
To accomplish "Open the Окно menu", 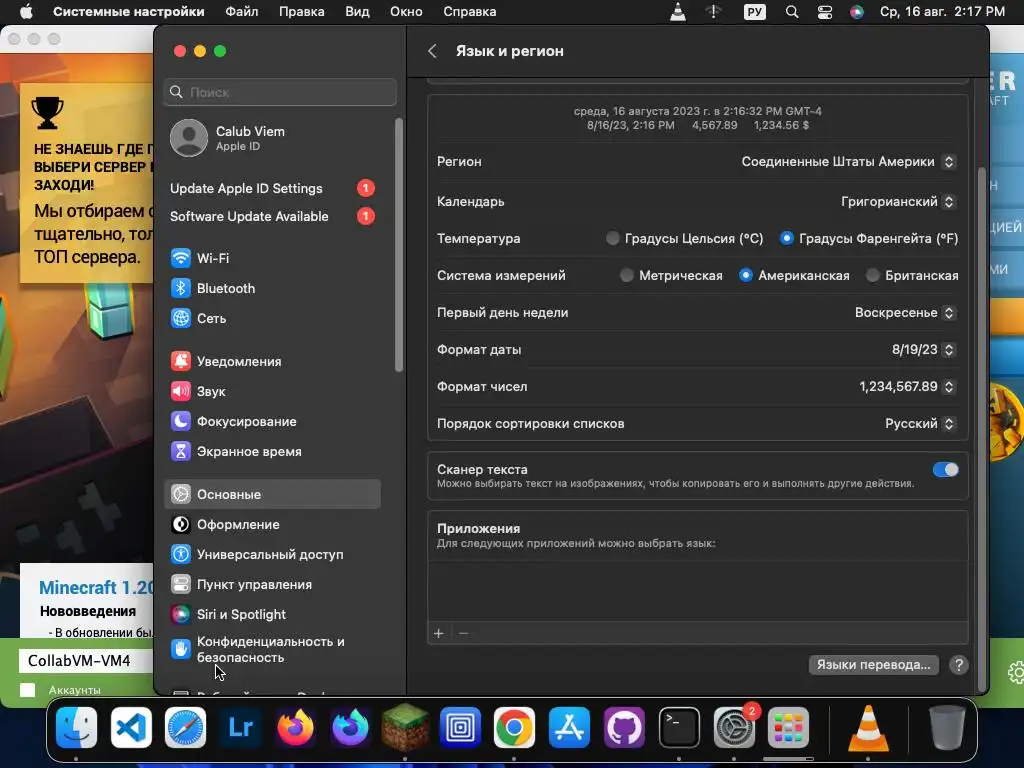I will pos(406,12).
